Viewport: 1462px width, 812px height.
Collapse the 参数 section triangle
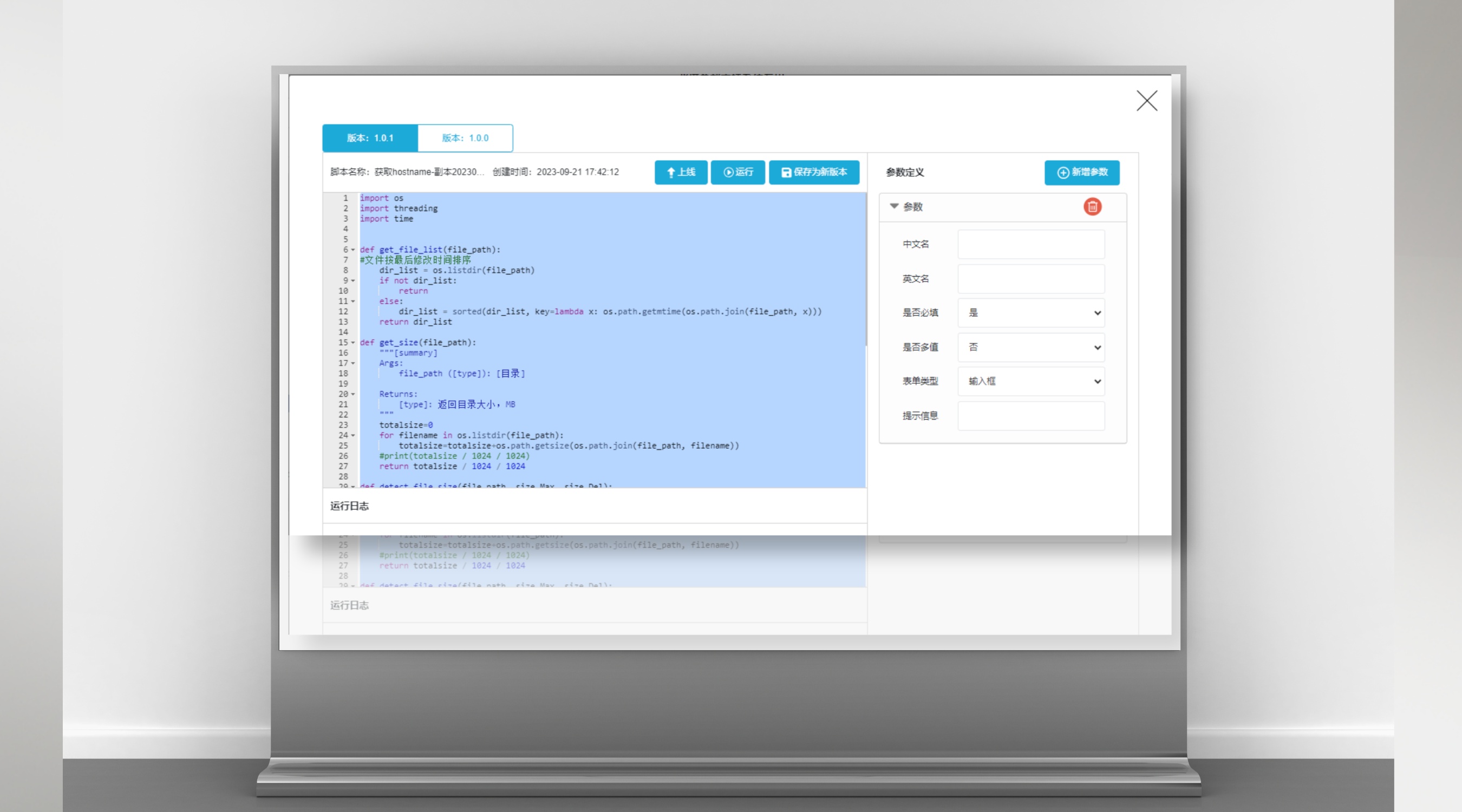click(x=894, y=206)
